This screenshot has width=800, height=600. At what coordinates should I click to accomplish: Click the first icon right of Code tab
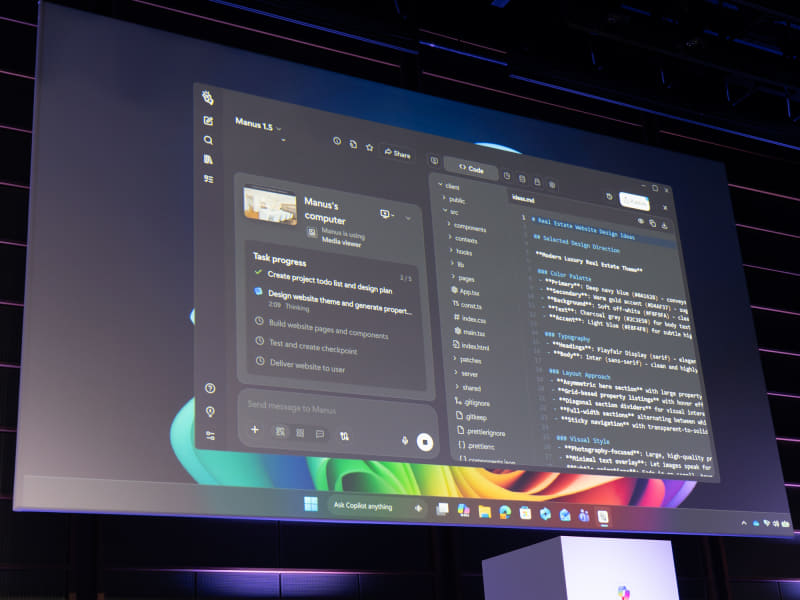(507, 176)
